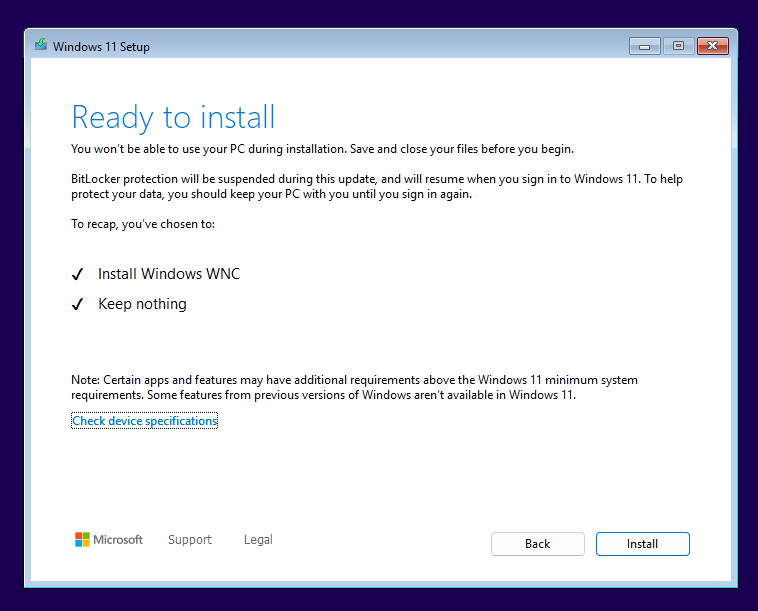Open the Legal link
This screenshot has width=758, height=611.
click(x=258, y=539)
